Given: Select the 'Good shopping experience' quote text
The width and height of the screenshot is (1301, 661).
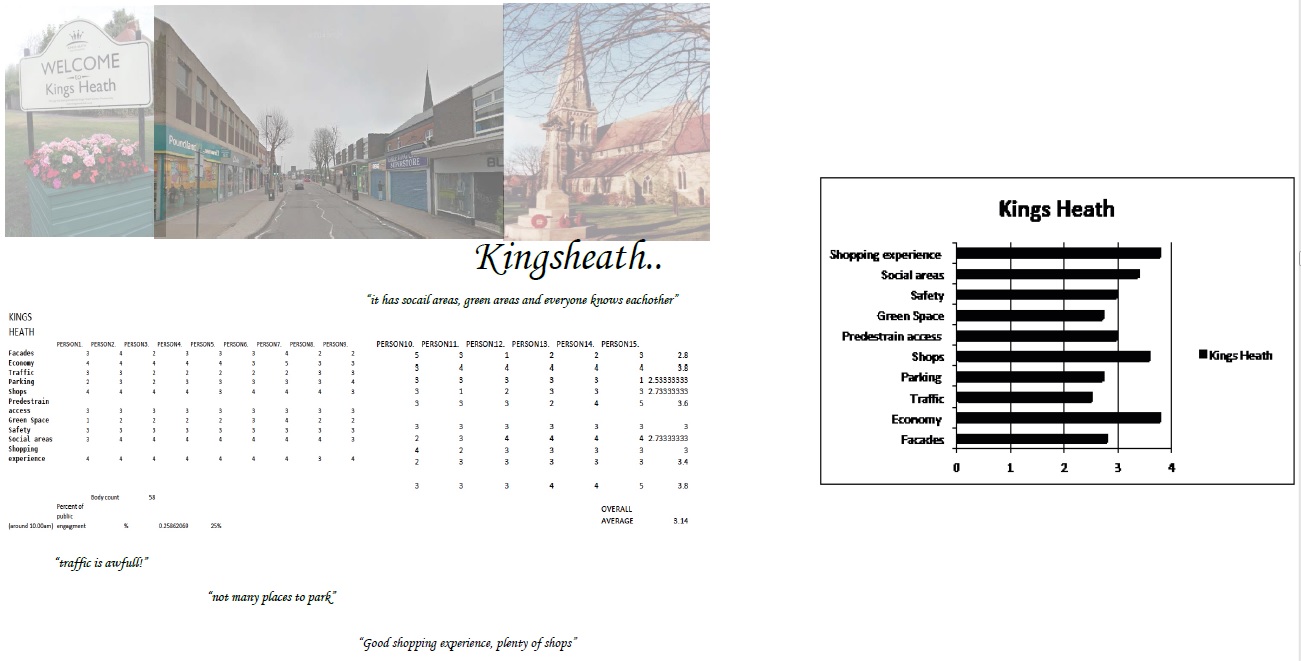Looking at the screenshot, I should pyautogui.click(x=468, y=643).
